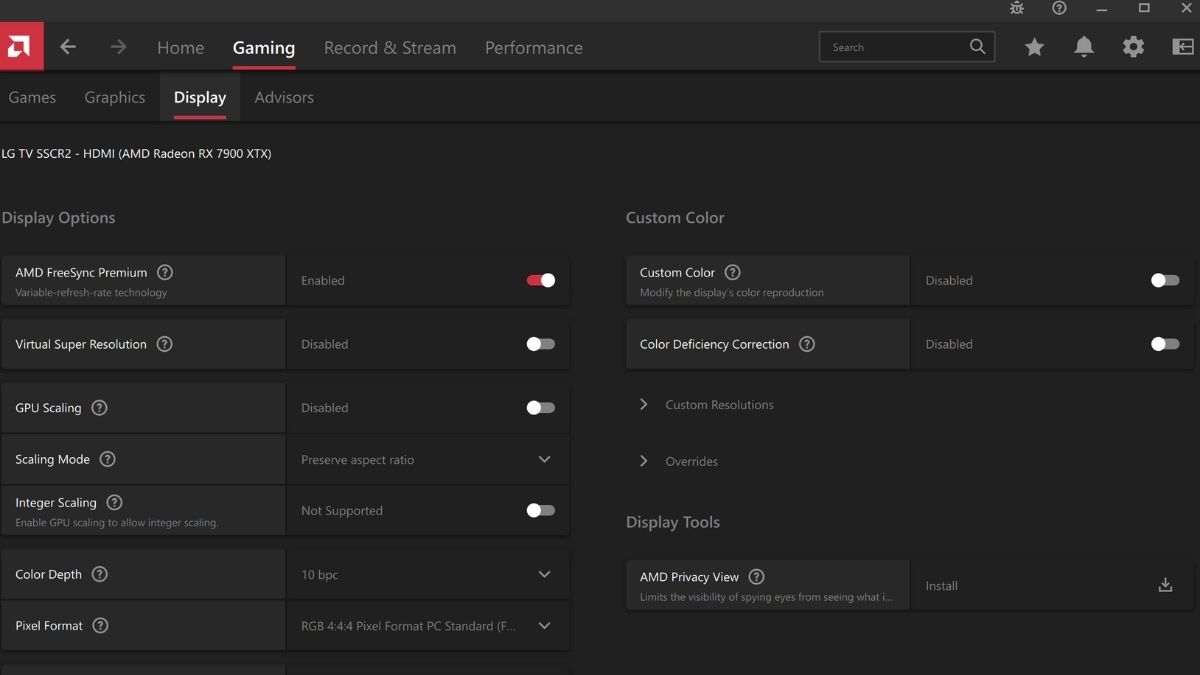1200x675 pixels.
Task: Show help for Custom Color
Action: point(733,272)
